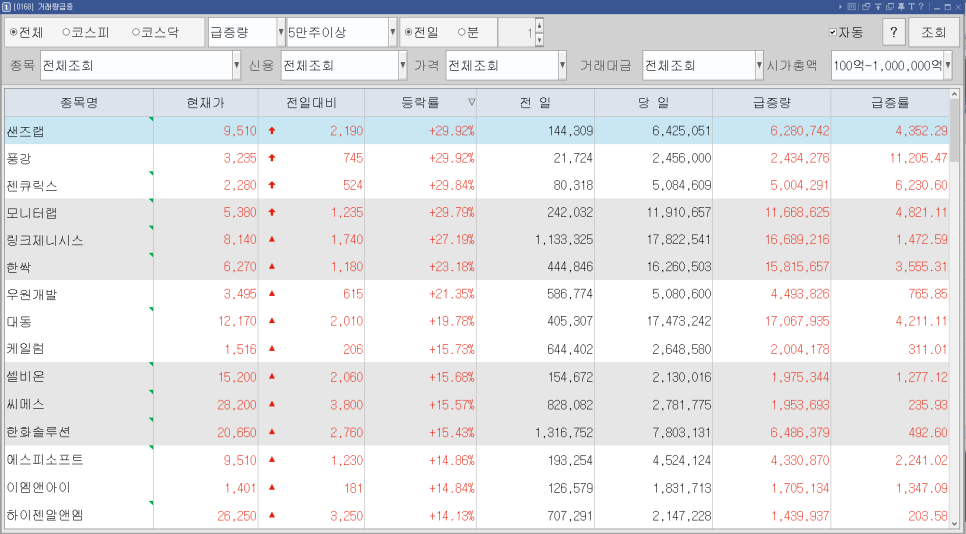Click the question mark icon in title bar
This screenshot has width=966, height=534.
pyautogui.click(x=921, y=7)
